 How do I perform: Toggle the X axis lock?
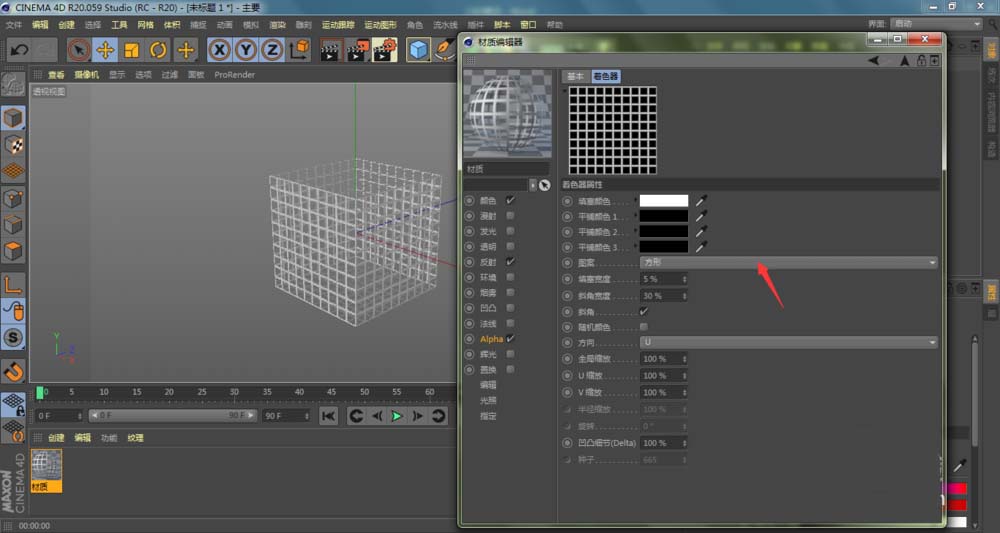[x=219, y=50]
